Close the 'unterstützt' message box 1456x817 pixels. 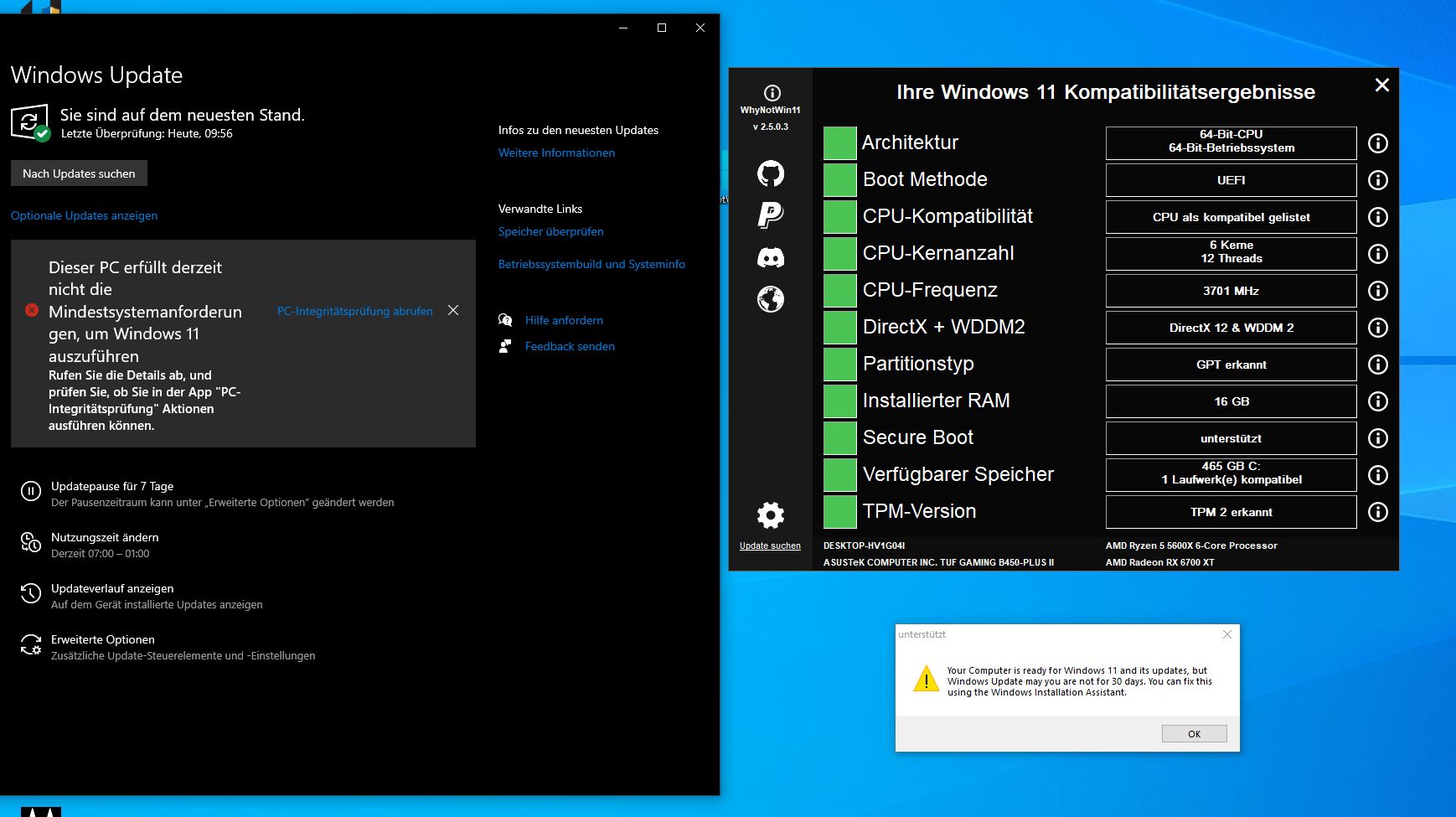[1227, 634]
